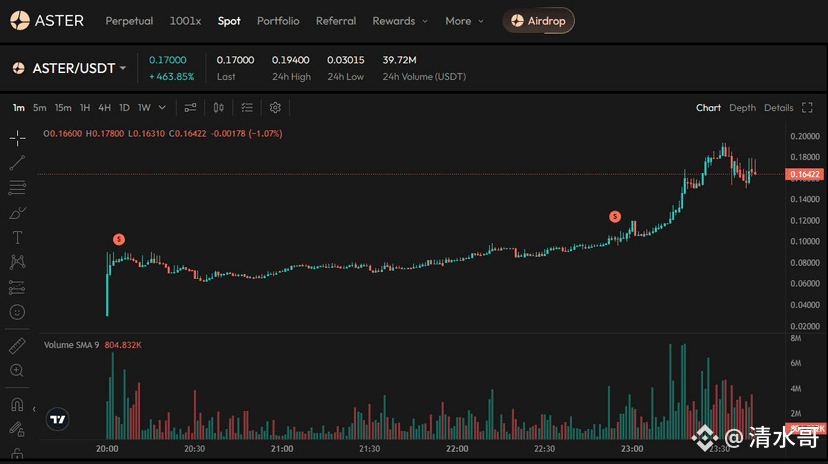Go to Perpetual trading
828x464 pixels.
click(129, 21)
